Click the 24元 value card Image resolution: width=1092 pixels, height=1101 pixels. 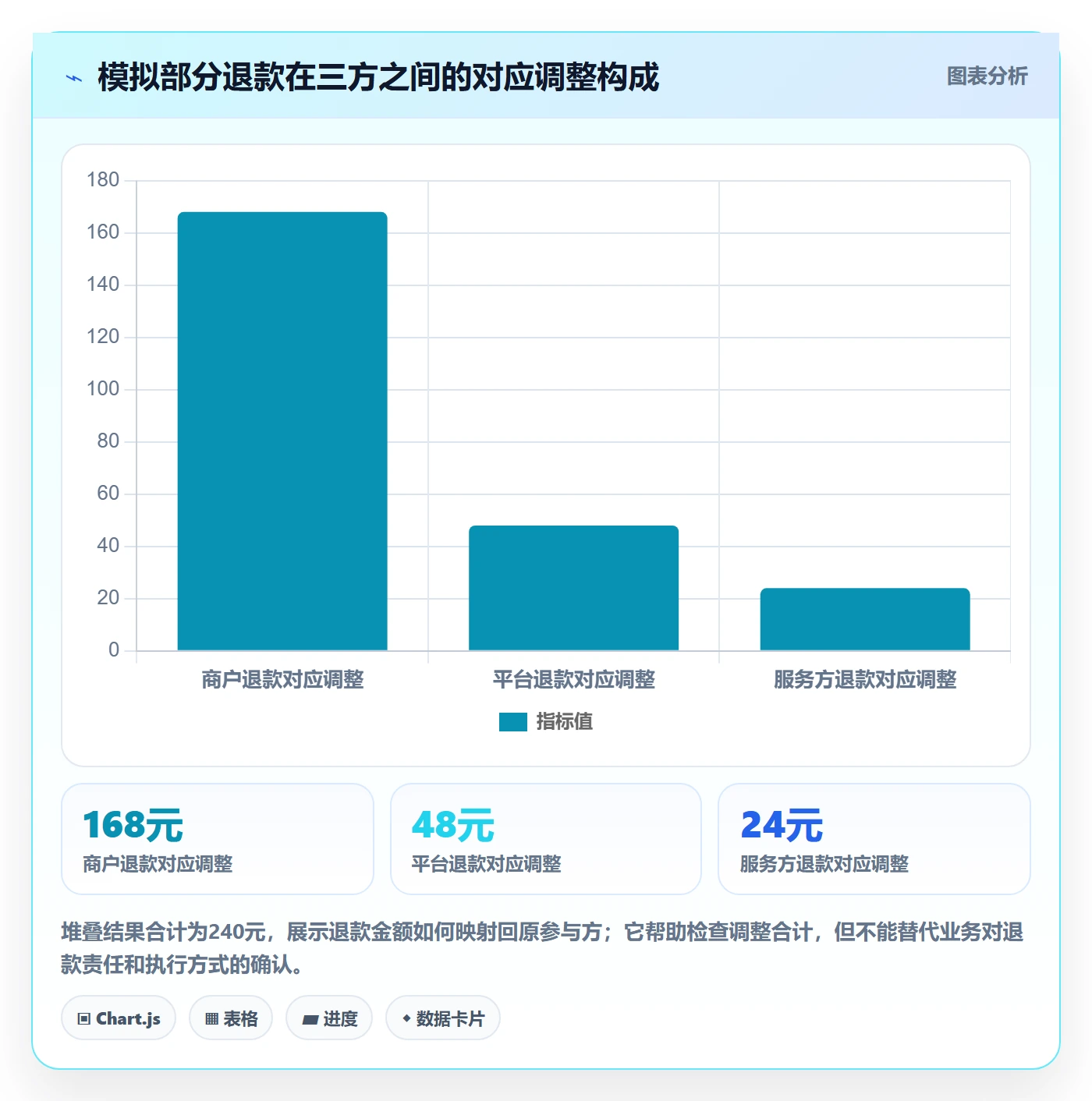coord(874,839)
